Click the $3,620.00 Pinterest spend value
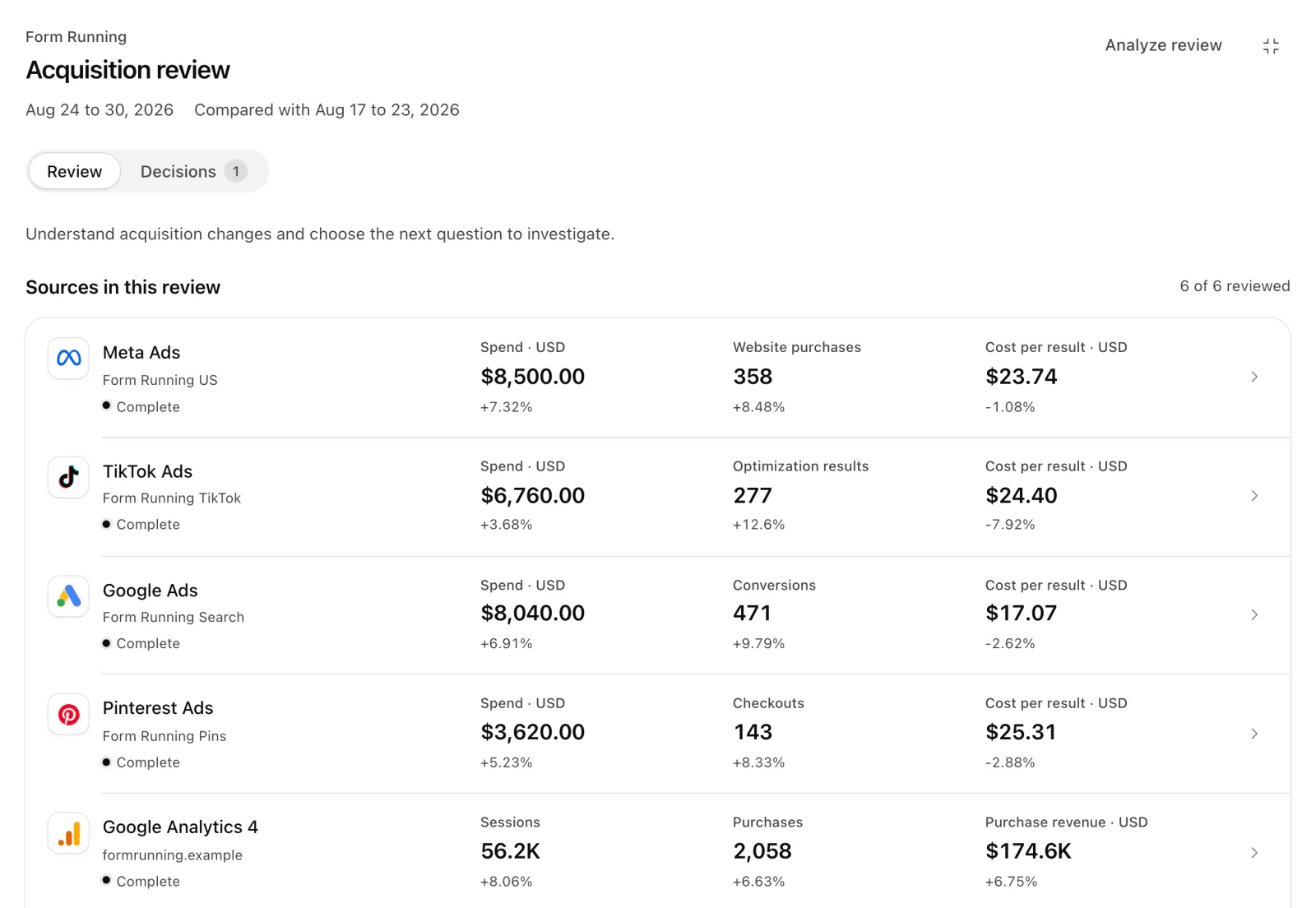 click(533, 732)
